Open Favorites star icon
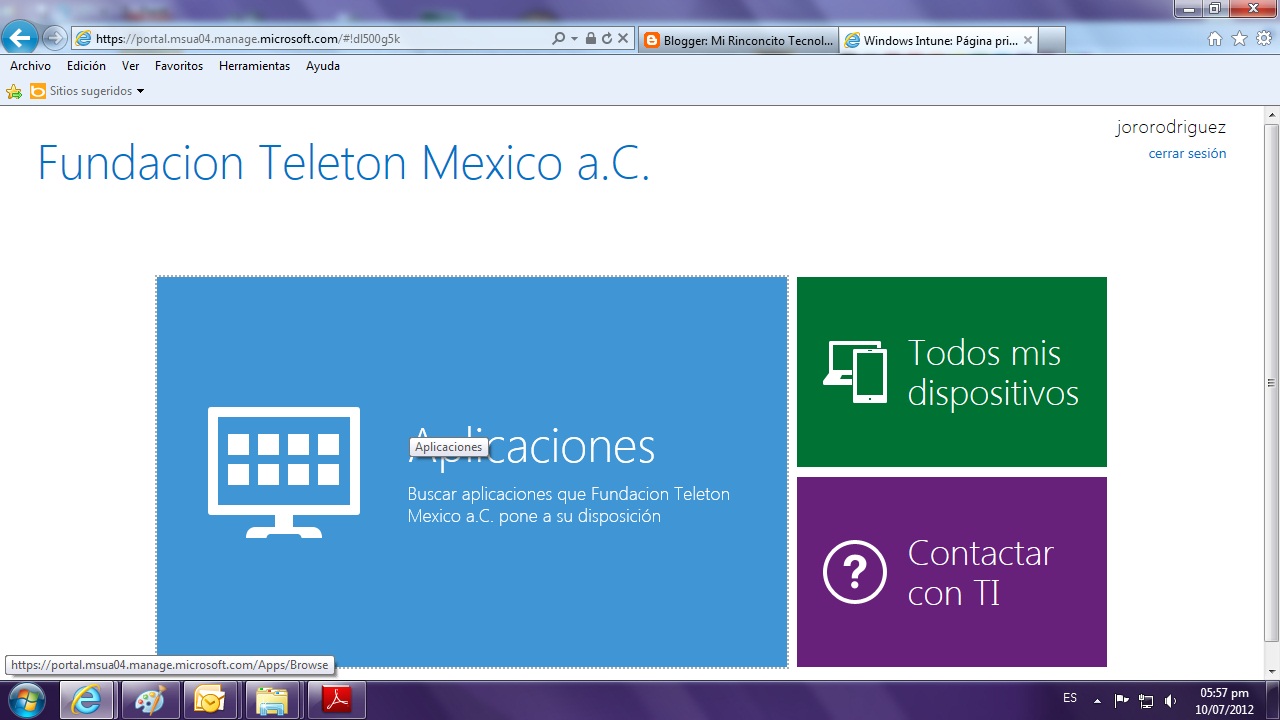 click(1239, 39)
